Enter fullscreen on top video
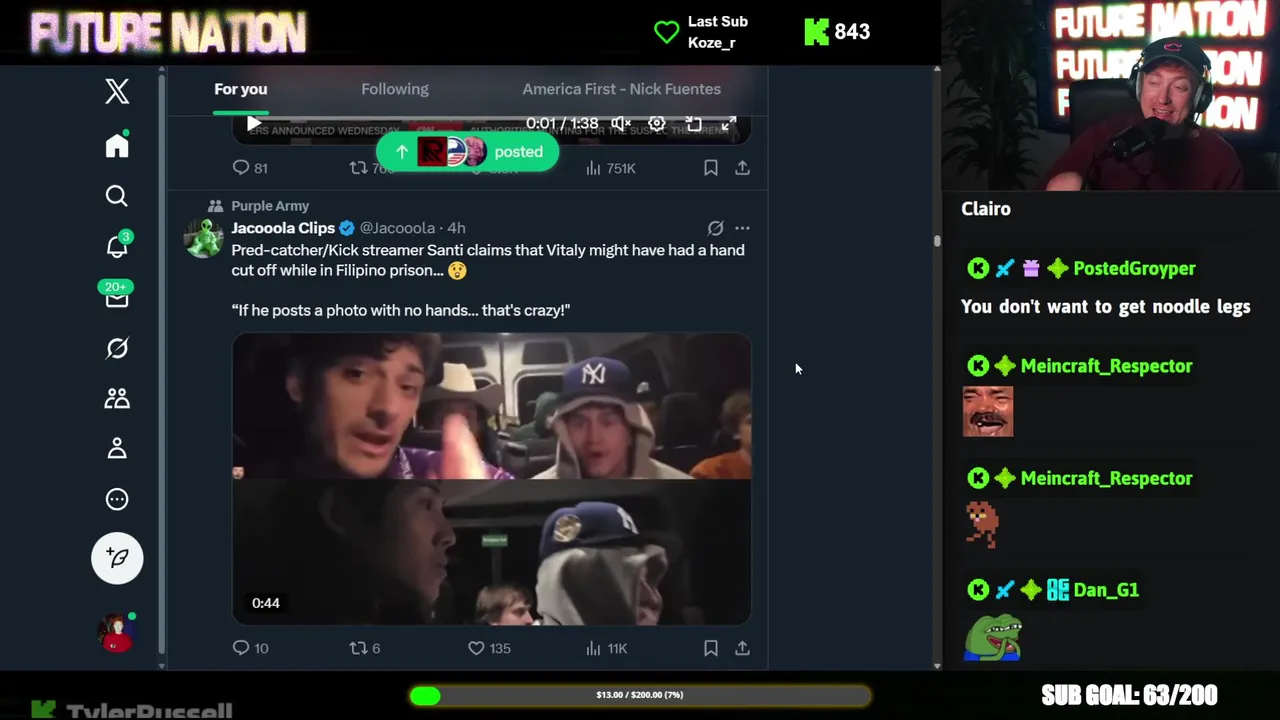Image resolution: width=1280 pixels, height=720 pixels. click(x=729, y=124)
